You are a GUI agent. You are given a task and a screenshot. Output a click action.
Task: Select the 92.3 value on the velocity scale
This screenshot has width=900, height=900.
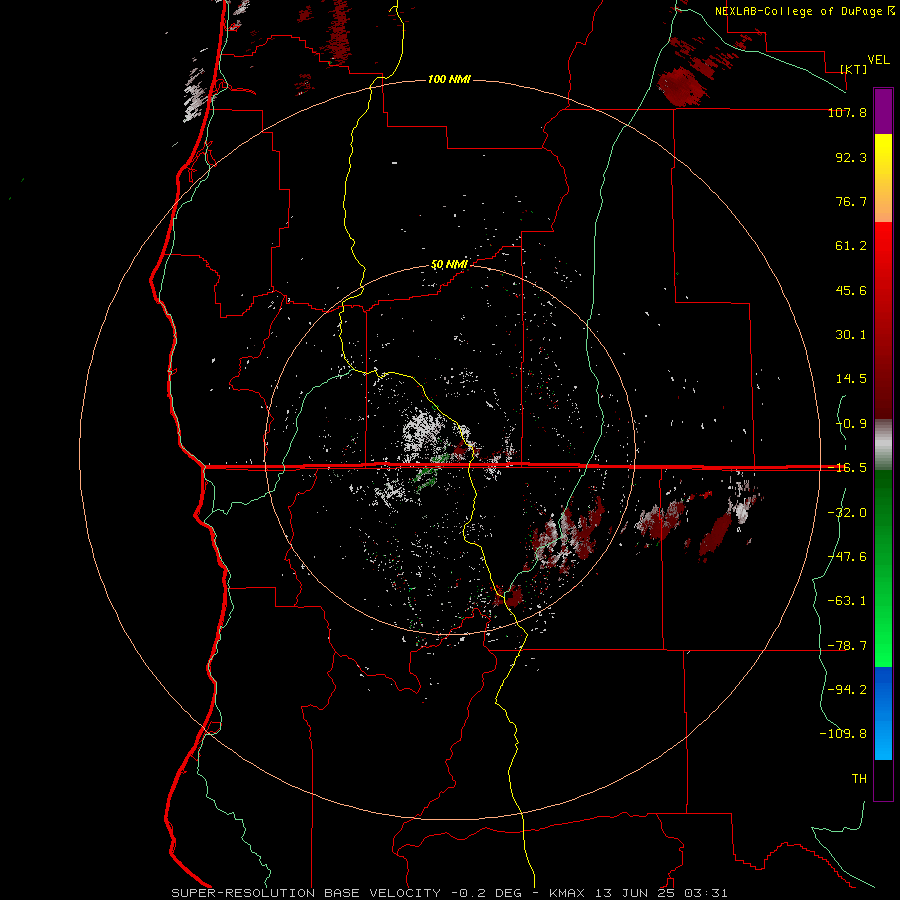(851, 157)
